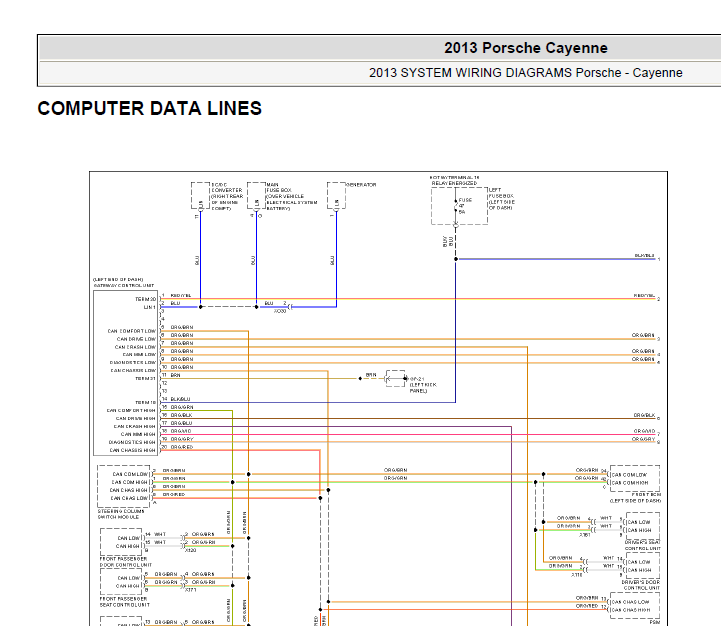The height and width of the screenshot is (626, 721).
Task: Click the '2013 Porsche Cayenne' title
Action: [526, 48]
